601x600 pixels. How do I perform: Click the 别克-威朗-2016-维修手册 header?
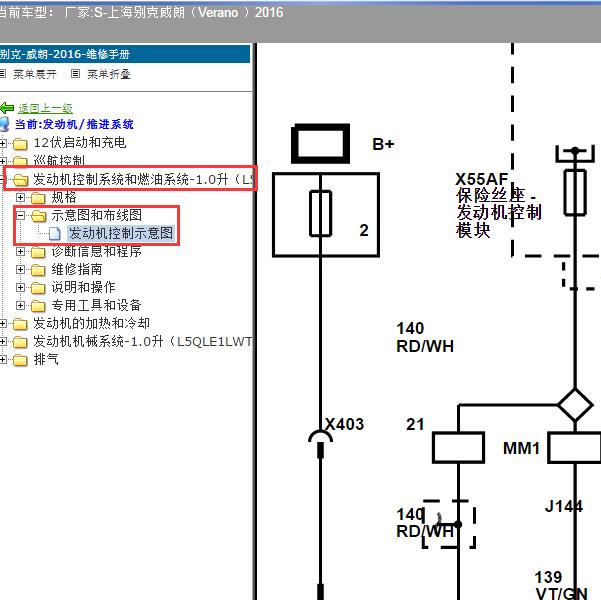point(125,54)
